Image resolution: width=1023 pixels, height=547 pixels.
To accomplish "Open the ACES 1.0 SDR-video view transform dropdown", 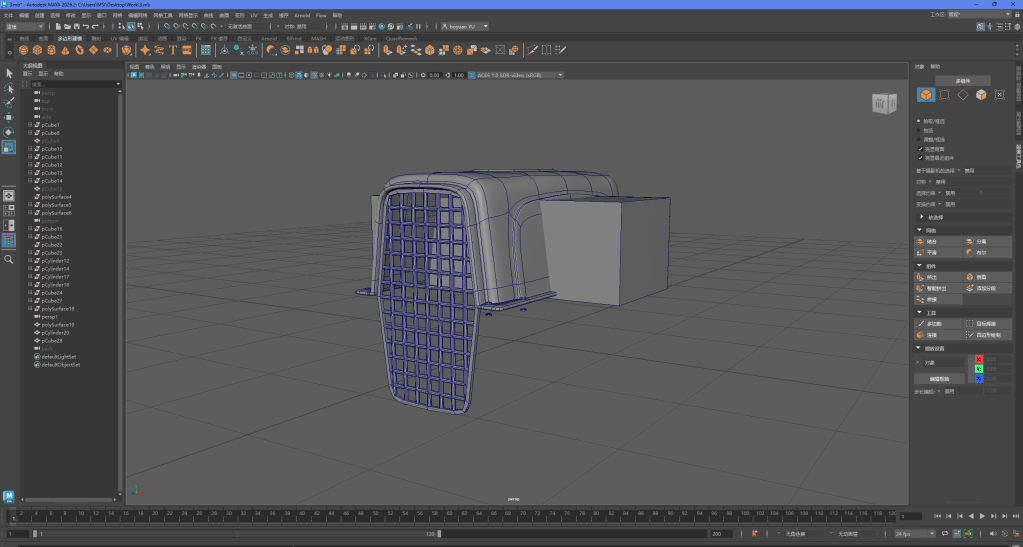I will 518,75.
